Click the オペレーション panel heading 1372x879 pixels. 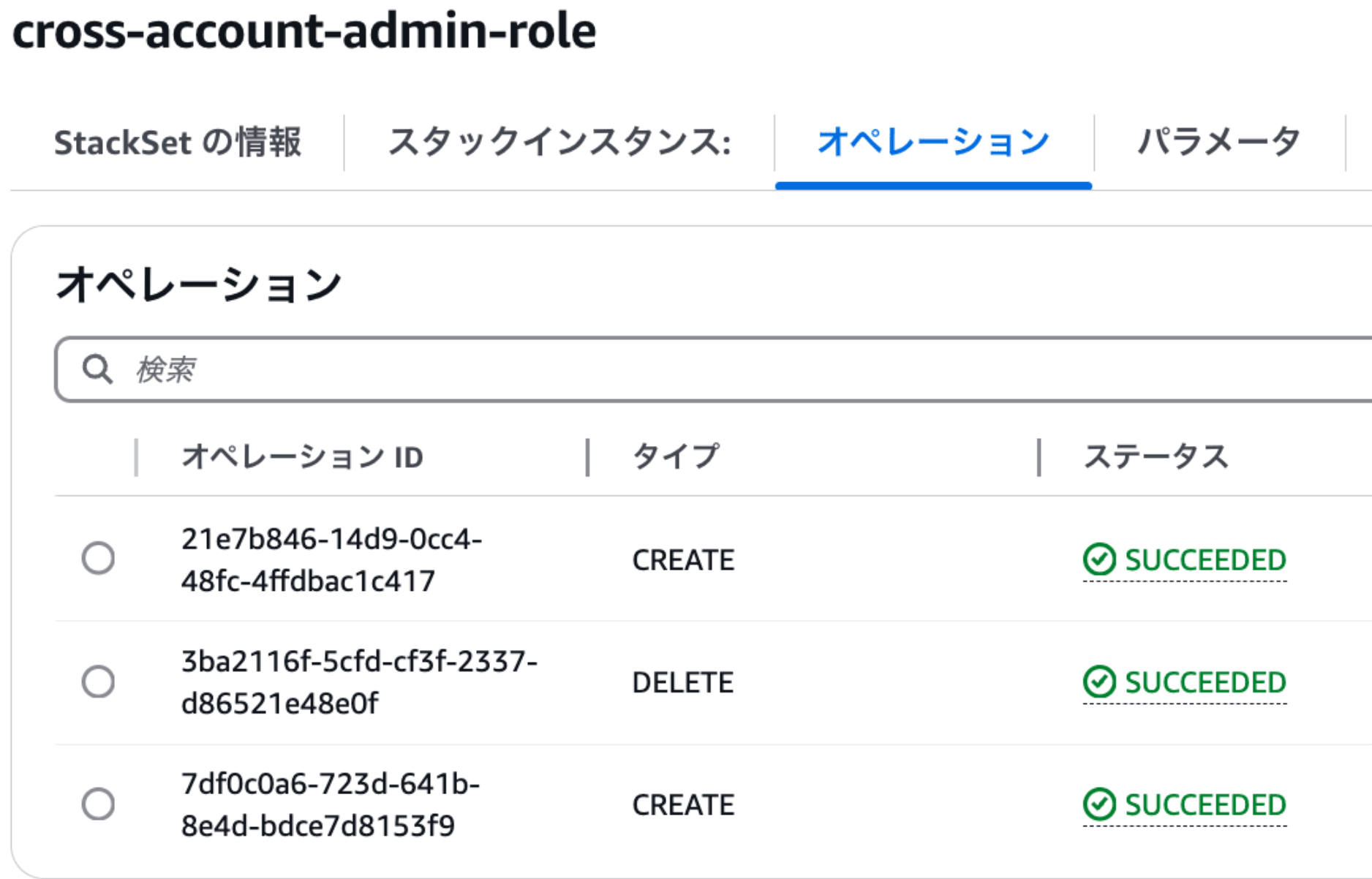pyautogui.click(x=199, y=284)
